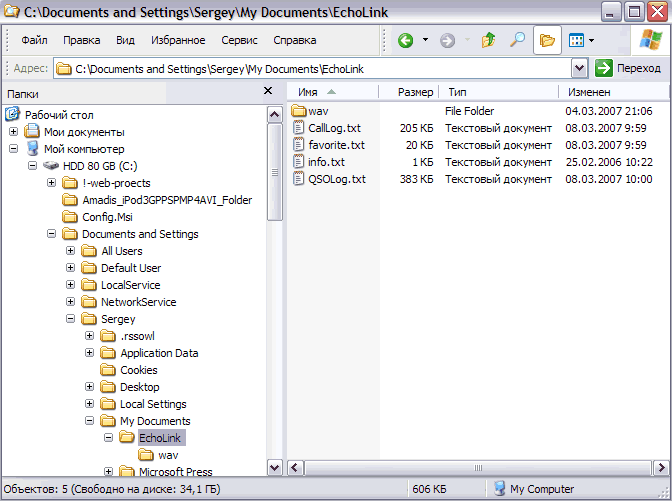Select the favorite.txt file icon
This screenshot has width=672, height=501.
[x=298, y=145]
